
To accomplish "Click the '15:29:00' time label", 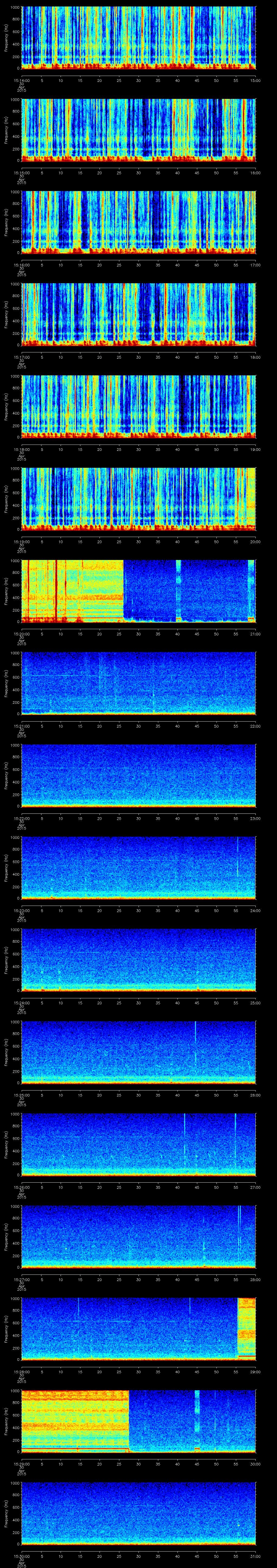I will [21, 1464].
